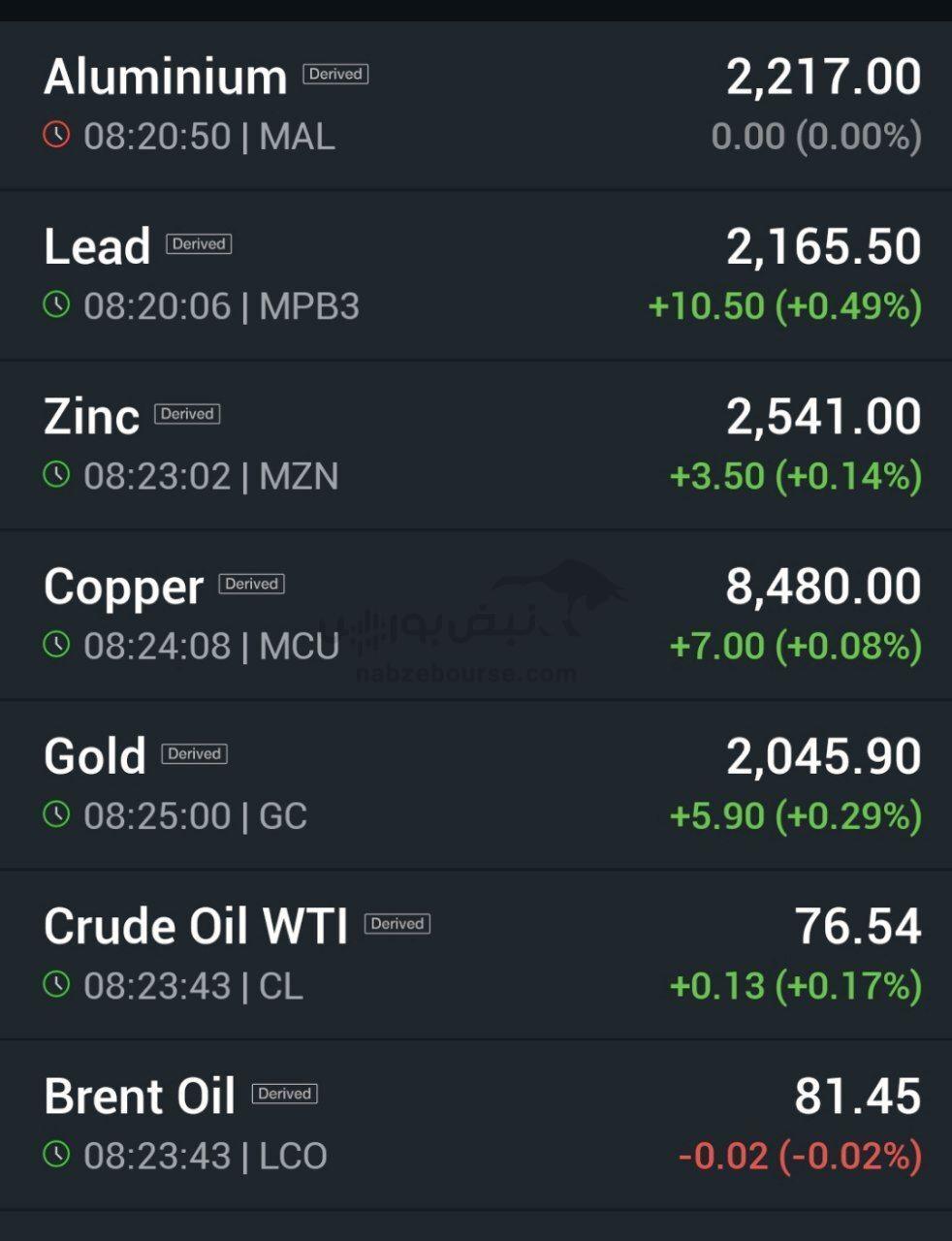Select the Copper price 8,480.00
This screenshot has height=1241, width=952.
click(x=823, y=587)
